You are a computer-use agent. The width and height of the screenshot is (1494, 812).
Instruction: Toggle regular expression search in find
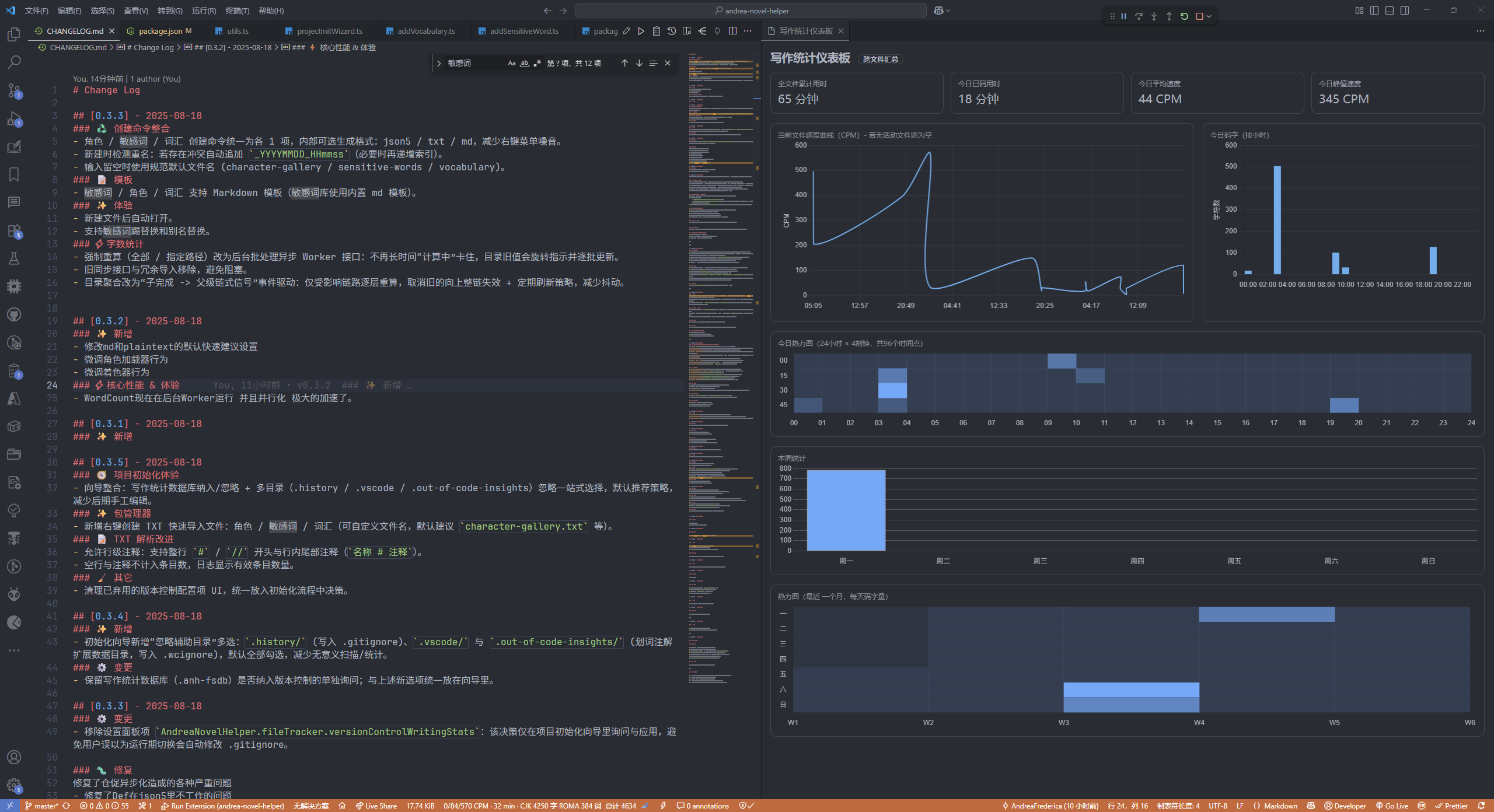tap(537, 63)
